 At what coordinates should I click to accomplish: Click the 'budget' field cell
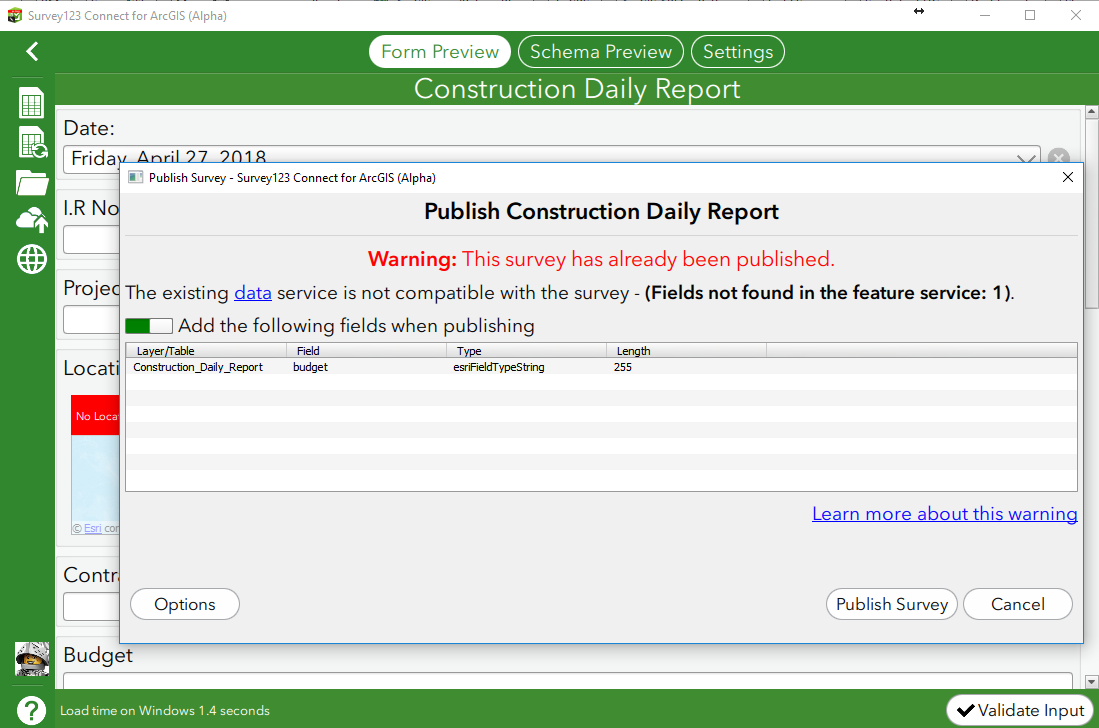pyautogui.click(x=310, y=367)
